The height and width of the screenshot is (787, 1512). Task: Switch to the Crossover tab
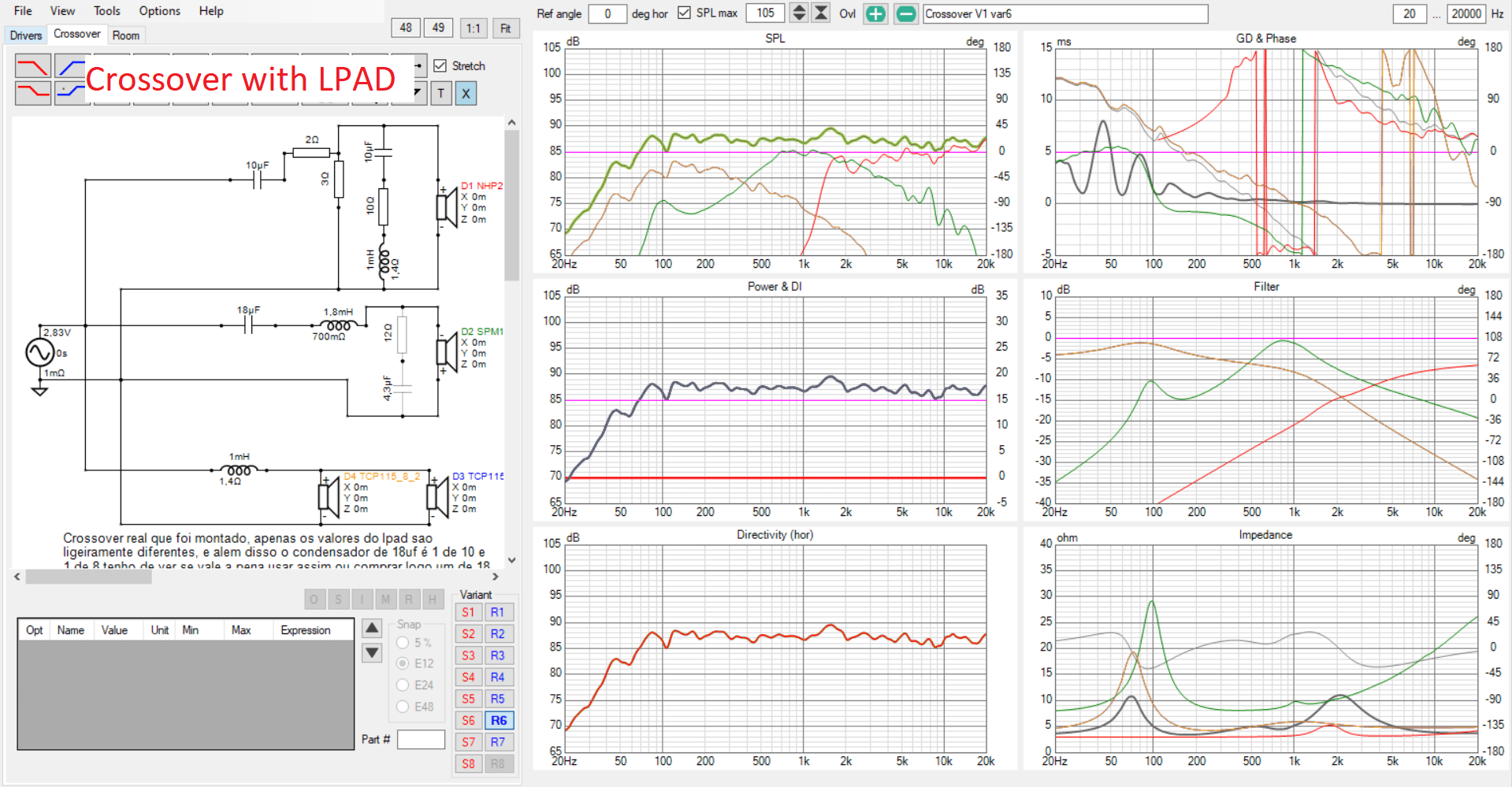click(76, 34)
